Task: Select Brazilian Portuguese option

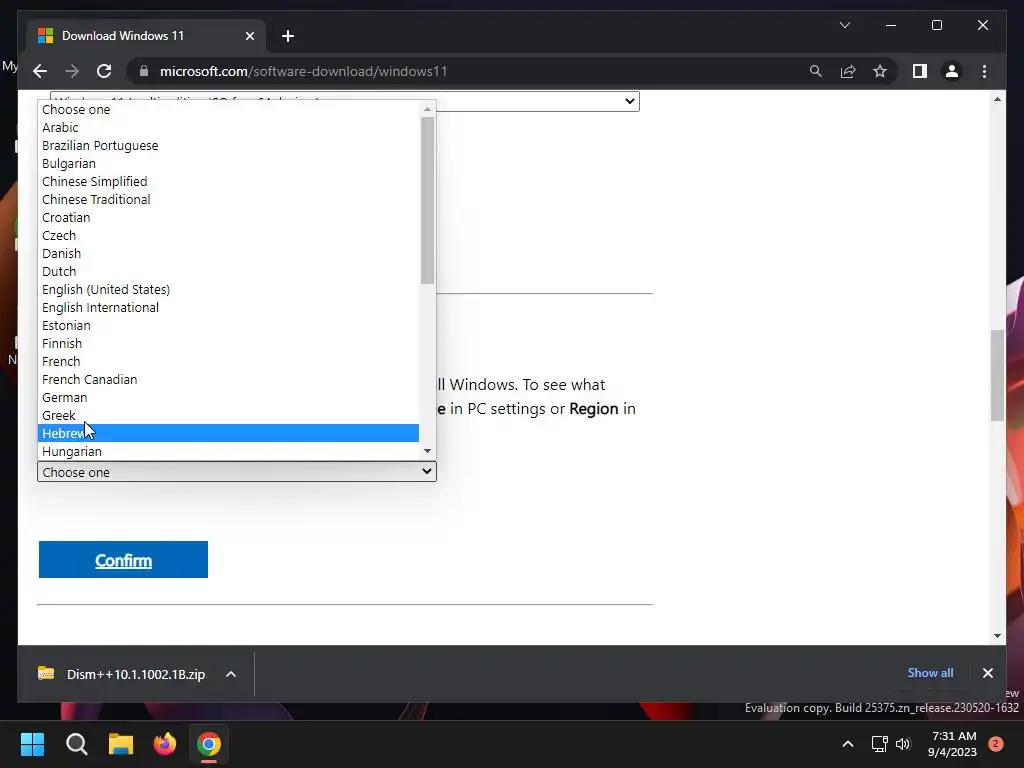Action: coord(228,146)
